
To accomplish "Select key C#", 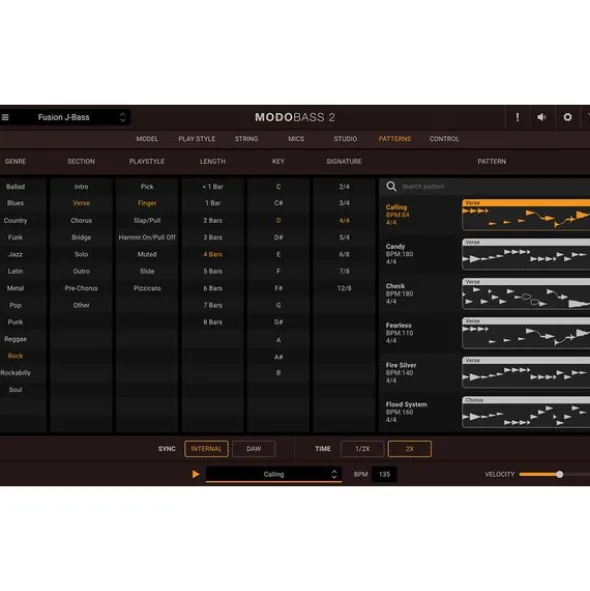I will pyautogui.click(x=279, y=203).
